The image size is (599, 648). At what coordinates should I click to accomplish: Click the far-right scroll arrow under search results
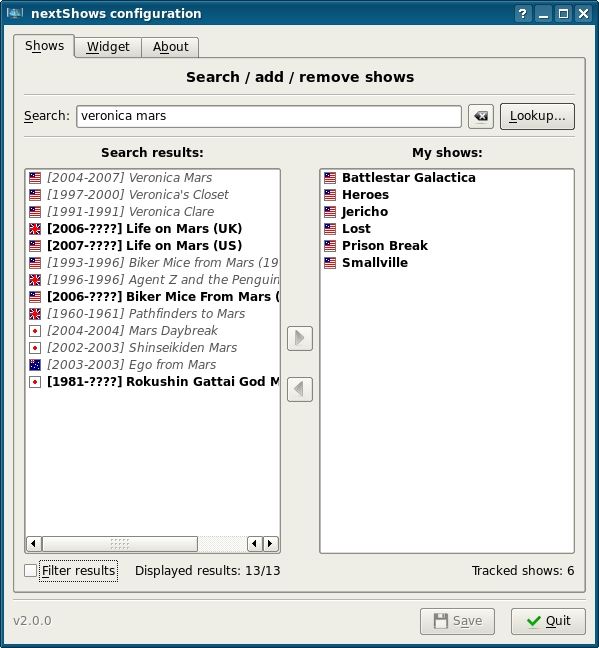pos(270,543)
